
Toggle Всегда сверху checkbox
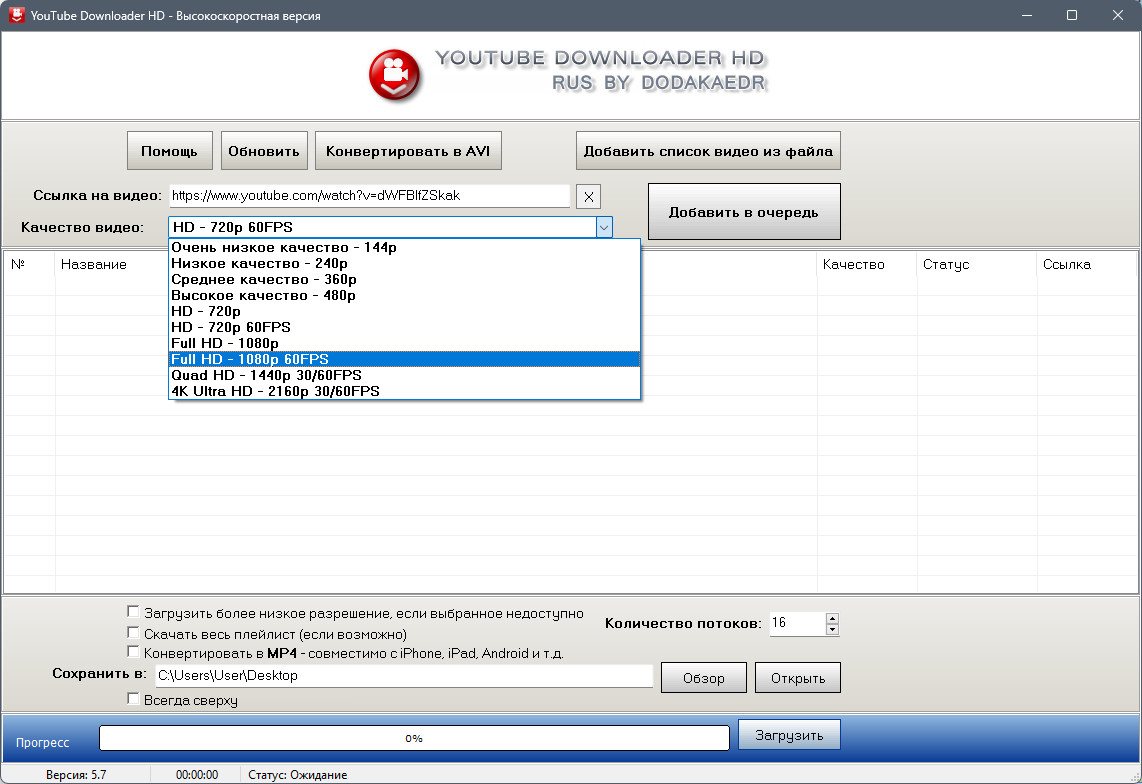point(133,699)
